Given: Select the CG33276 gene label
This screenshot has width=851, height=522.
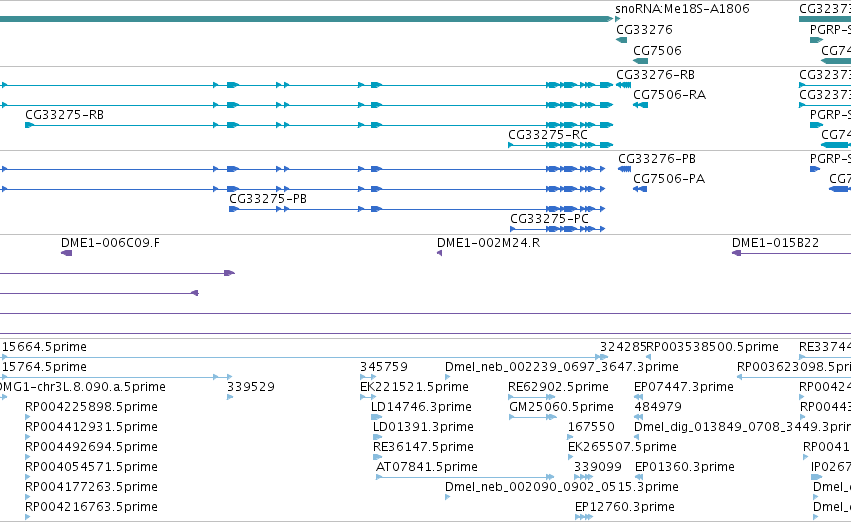Looking at the screenshot, I should pyautogui.click(x=644, y=29).
